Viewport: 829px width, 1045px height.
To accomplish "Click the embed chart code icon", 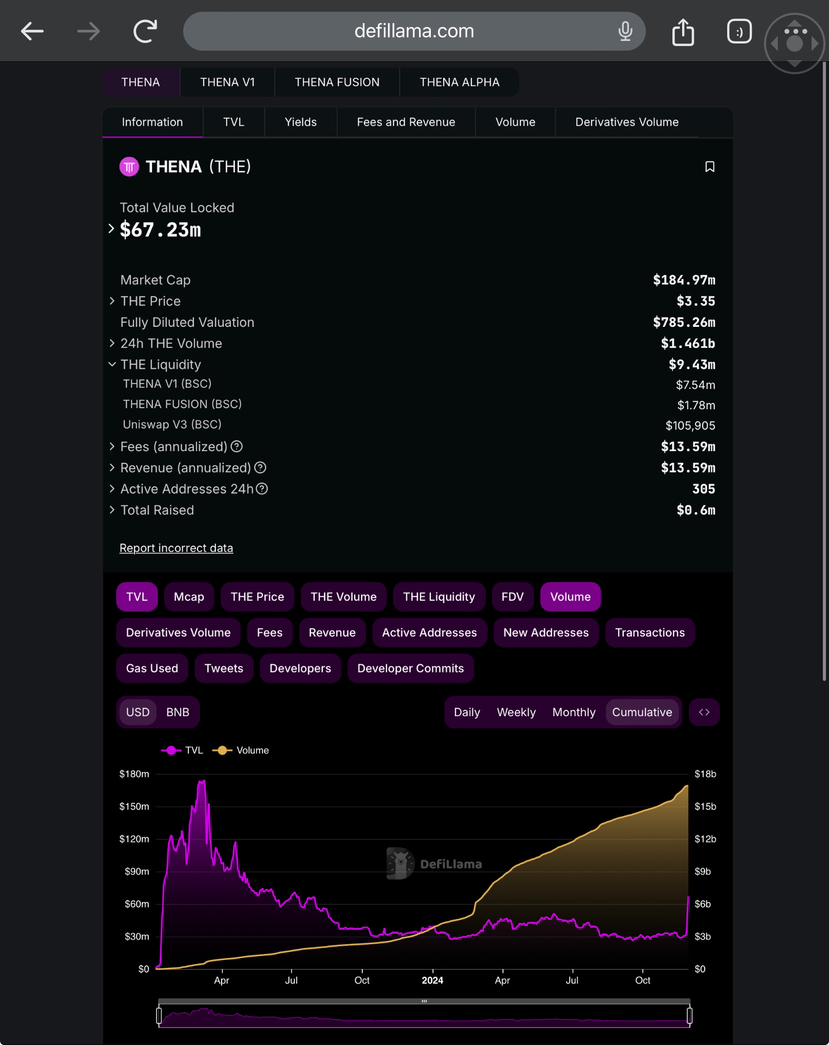I will click(x=704, y=712).
